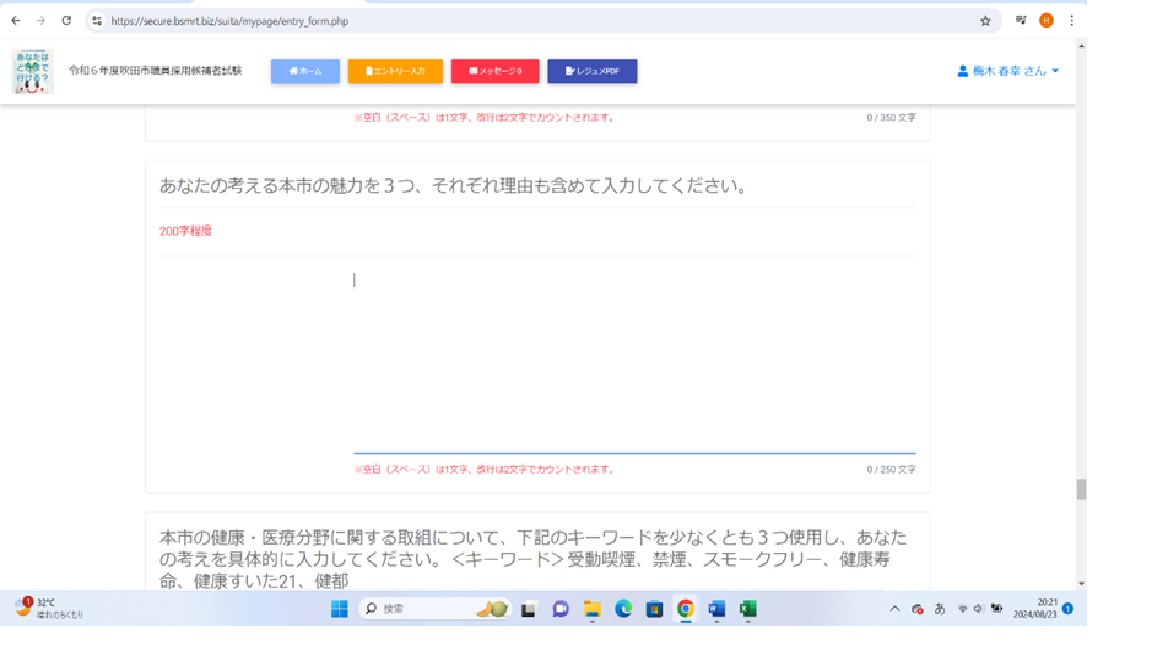Screen dimensions: 1152x648
Task: Open the エントリー入力 page
Action: click(x=395, y=71)
